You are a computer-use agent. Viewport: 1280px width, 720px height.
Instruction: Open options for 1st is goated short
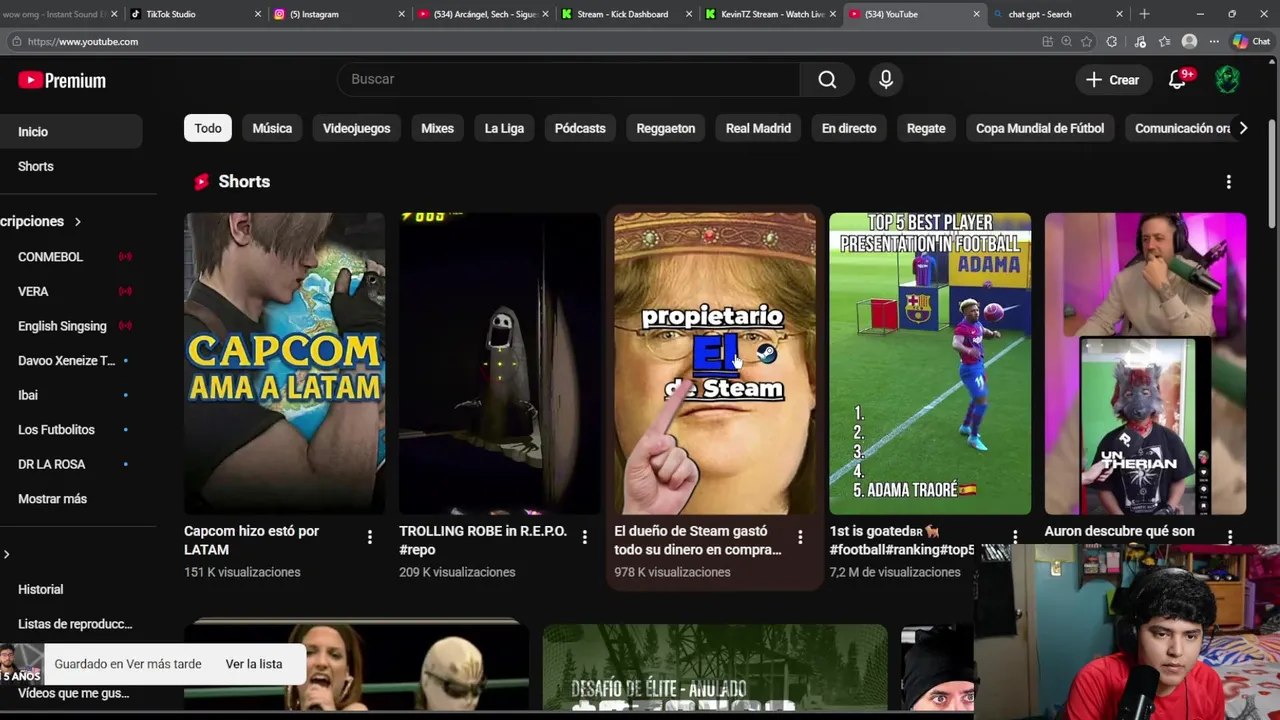[x=1015, y=537]
